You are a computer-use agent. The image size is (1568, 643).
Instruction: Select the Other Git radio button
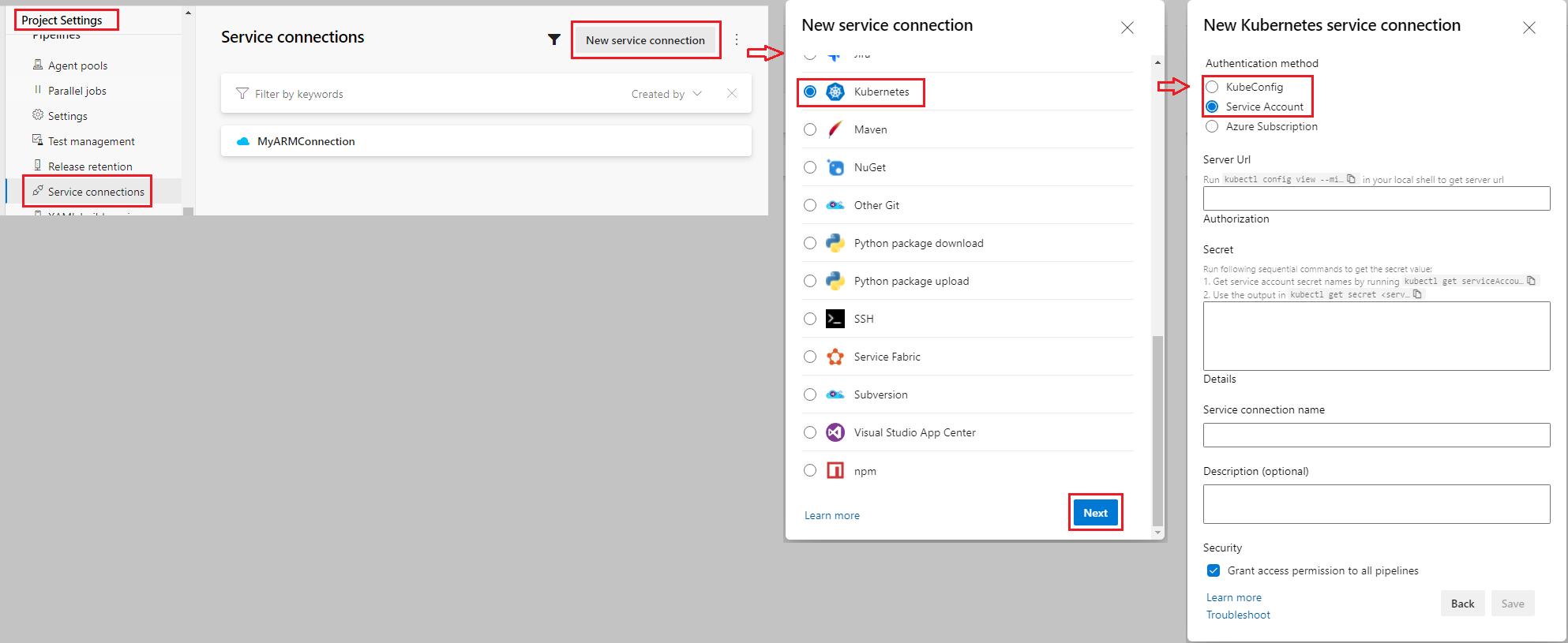click(810, 205)
